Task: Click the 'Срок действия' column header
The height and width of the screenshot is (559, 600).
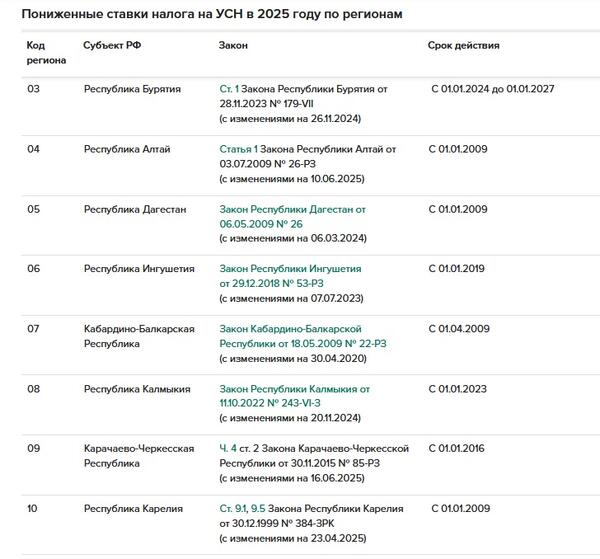Action: [x=463, y=45]
